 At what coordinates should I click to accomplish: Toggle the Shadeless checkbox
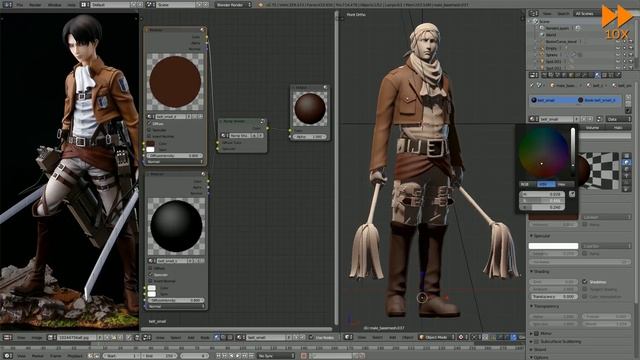pyautogui.click(x=584, y=282)
